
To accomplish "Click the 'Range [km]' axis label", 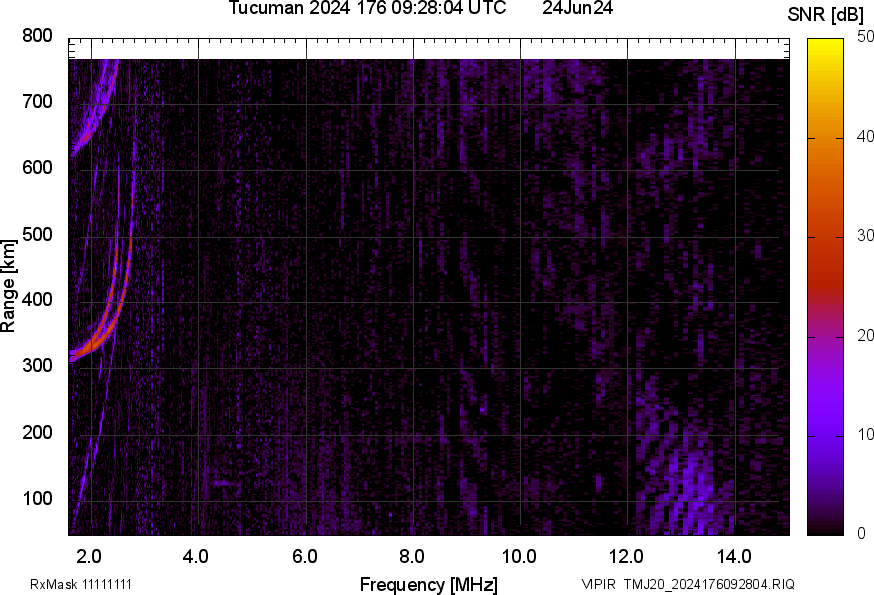I will 8,286.
